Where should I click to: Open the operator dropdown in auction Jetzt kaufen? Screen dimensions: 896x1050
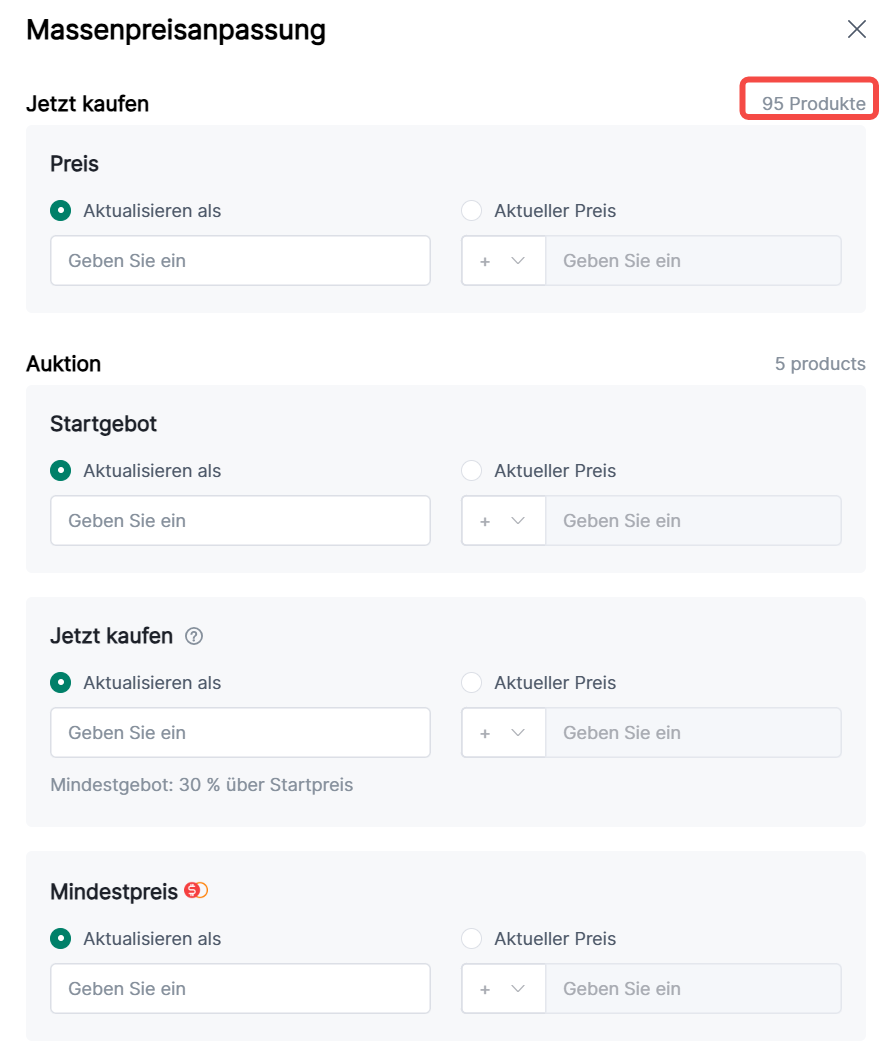point(503,733)
